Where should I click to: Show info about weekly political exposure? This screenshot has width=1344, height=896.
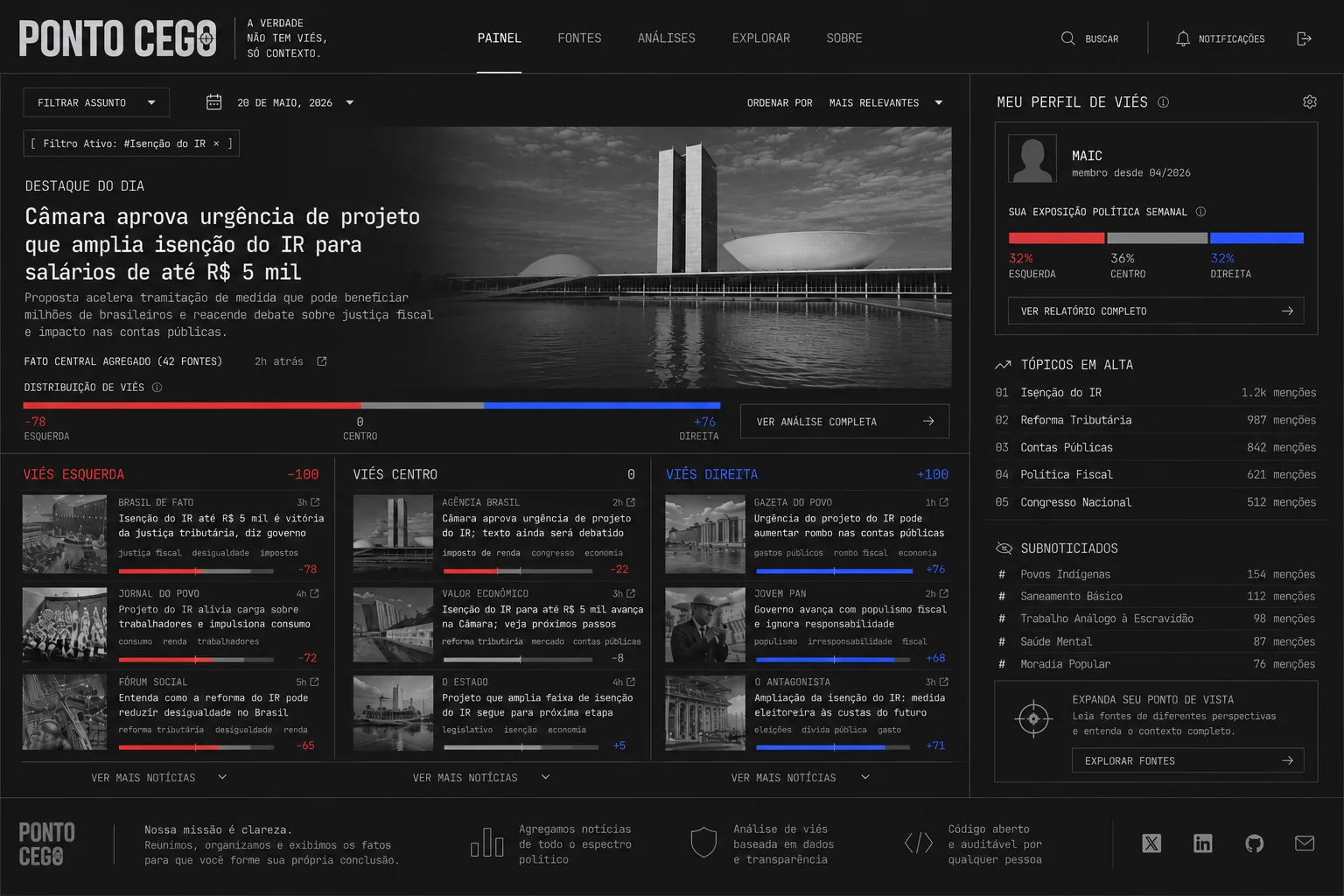[1200, 212]
